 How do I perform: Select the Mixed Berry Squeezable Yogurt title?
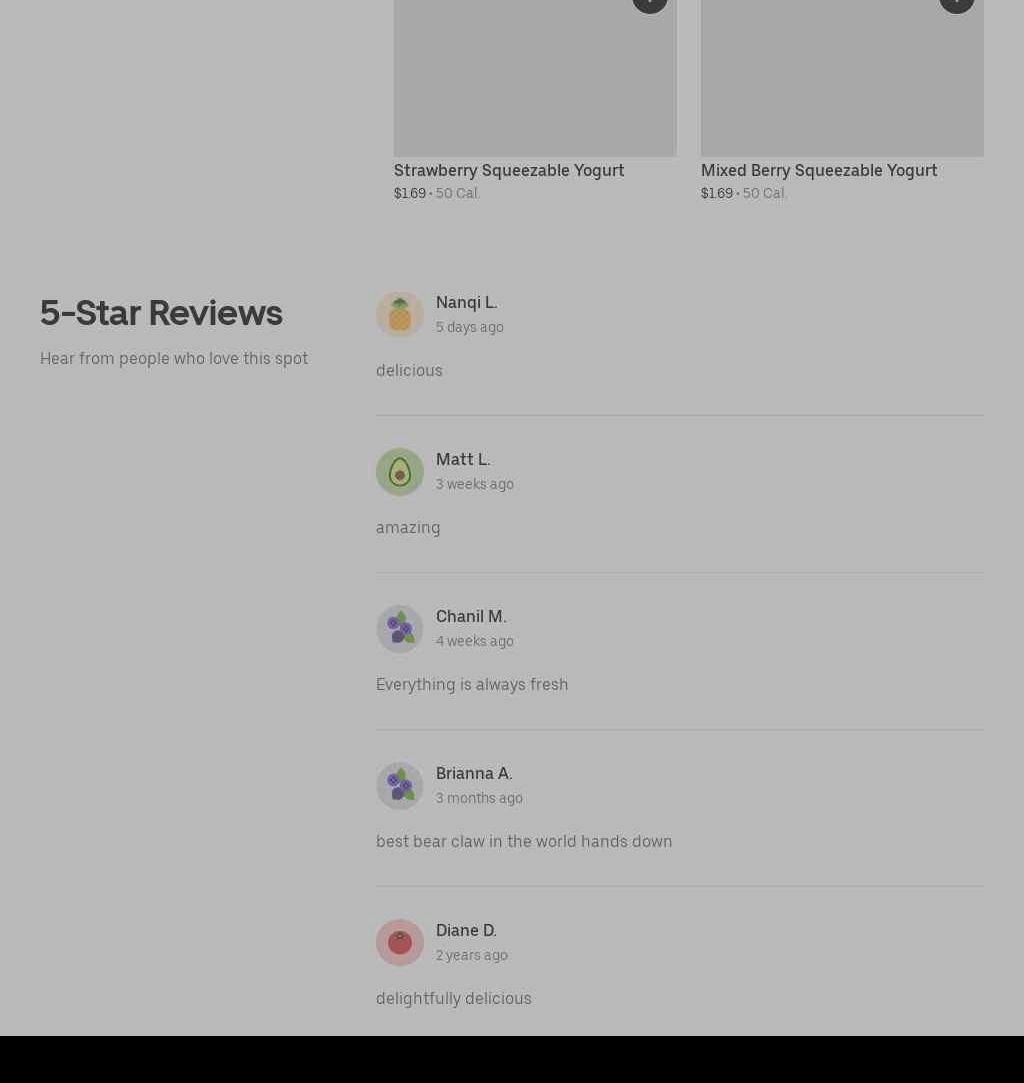click(819, 171)
